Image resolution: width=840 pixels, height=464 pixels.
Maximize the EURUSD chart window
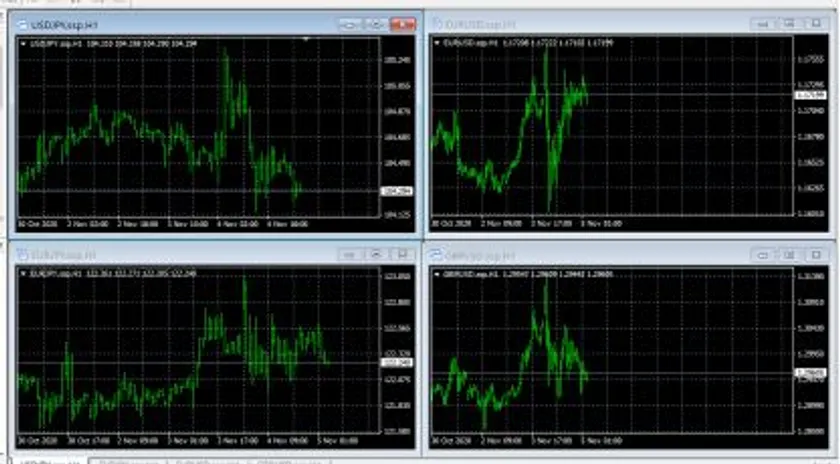790,24
